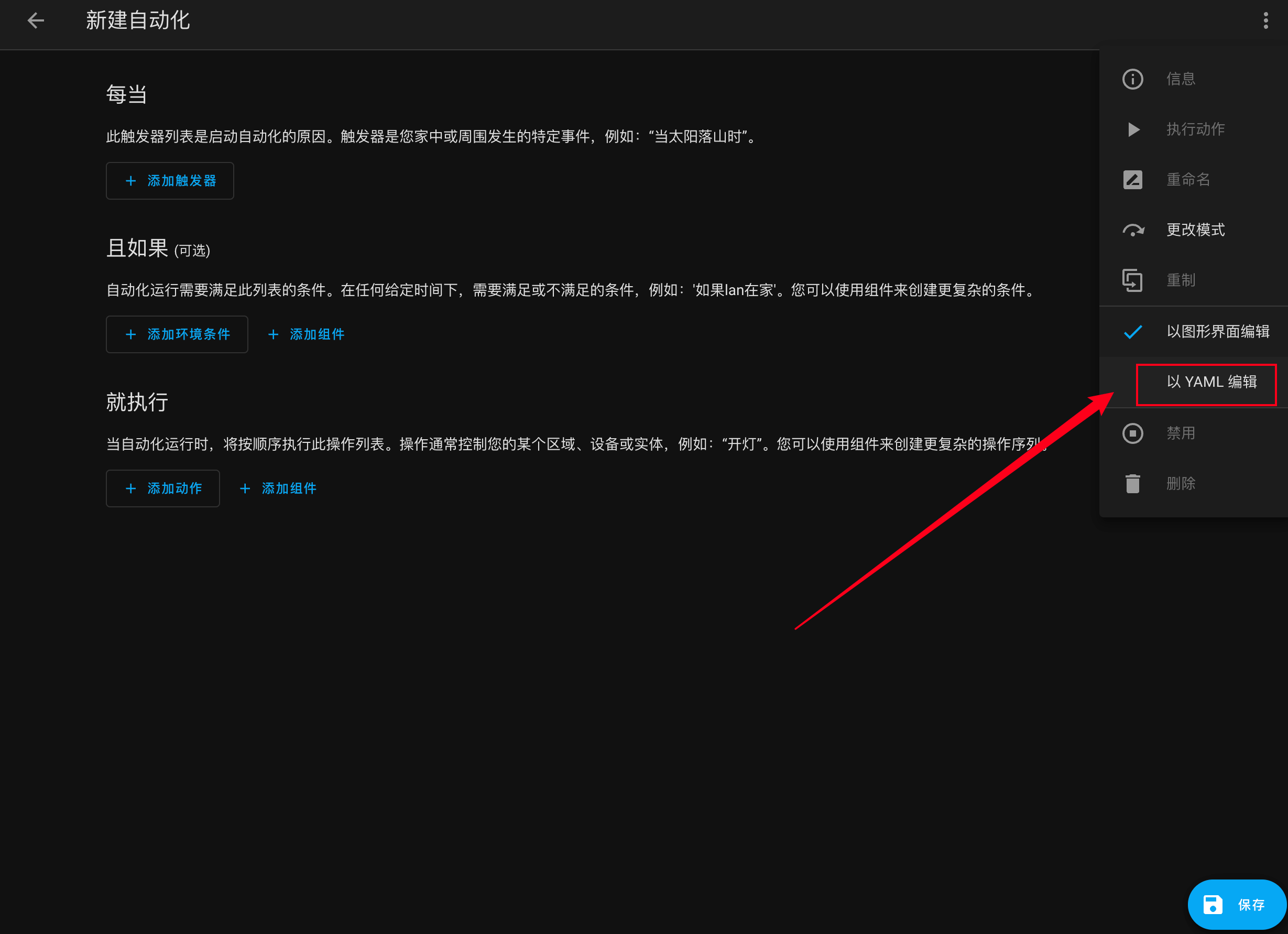The height and width of the screenshot is (934, 1288).
Task: Save the automation with 保存
Action: (1237, 905)
